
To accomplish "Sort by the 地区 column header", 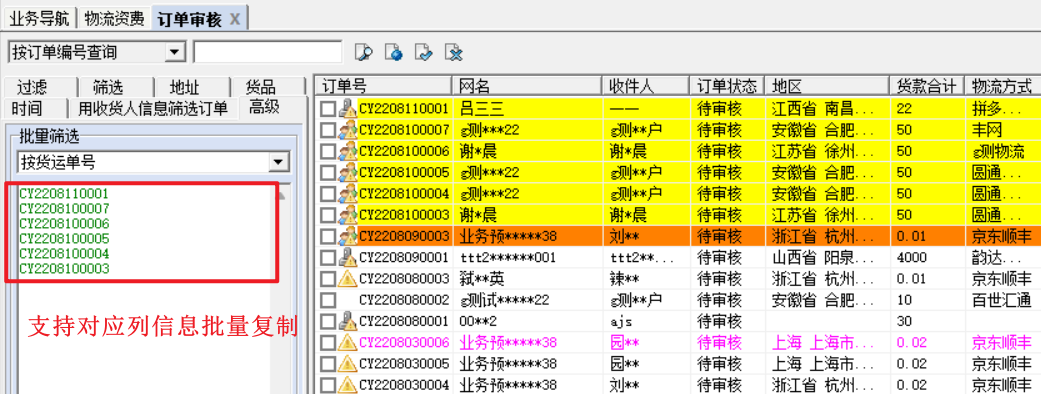I will (x=827, y=86).
